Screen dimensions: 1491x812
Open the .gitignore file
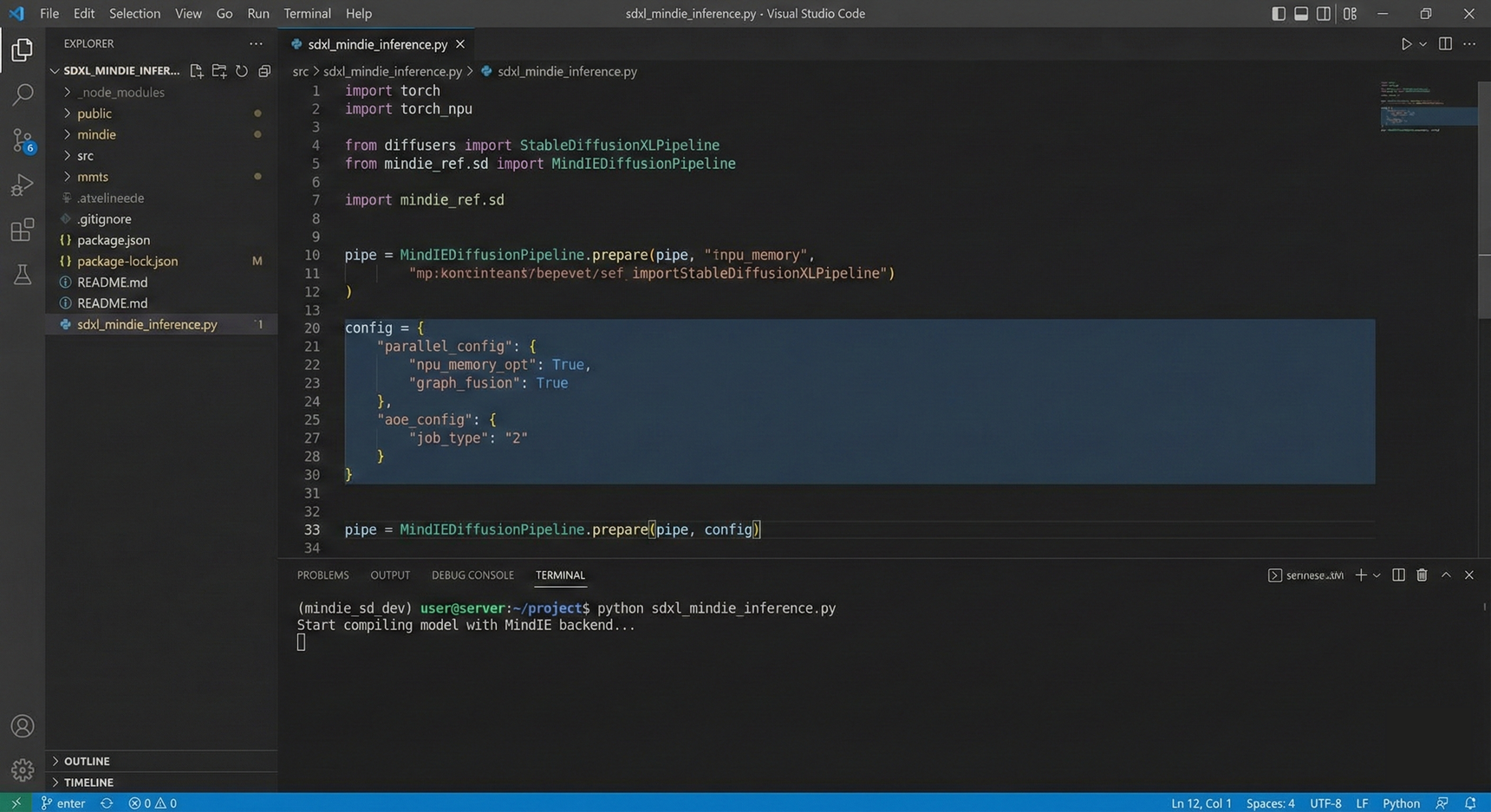pos(161,219)
